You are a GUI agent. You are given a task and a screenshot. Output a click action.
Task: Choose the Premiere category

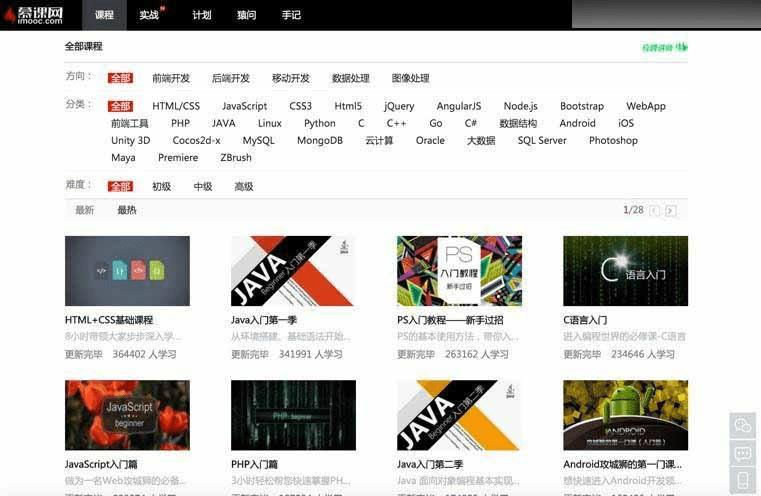pos(178,158)
